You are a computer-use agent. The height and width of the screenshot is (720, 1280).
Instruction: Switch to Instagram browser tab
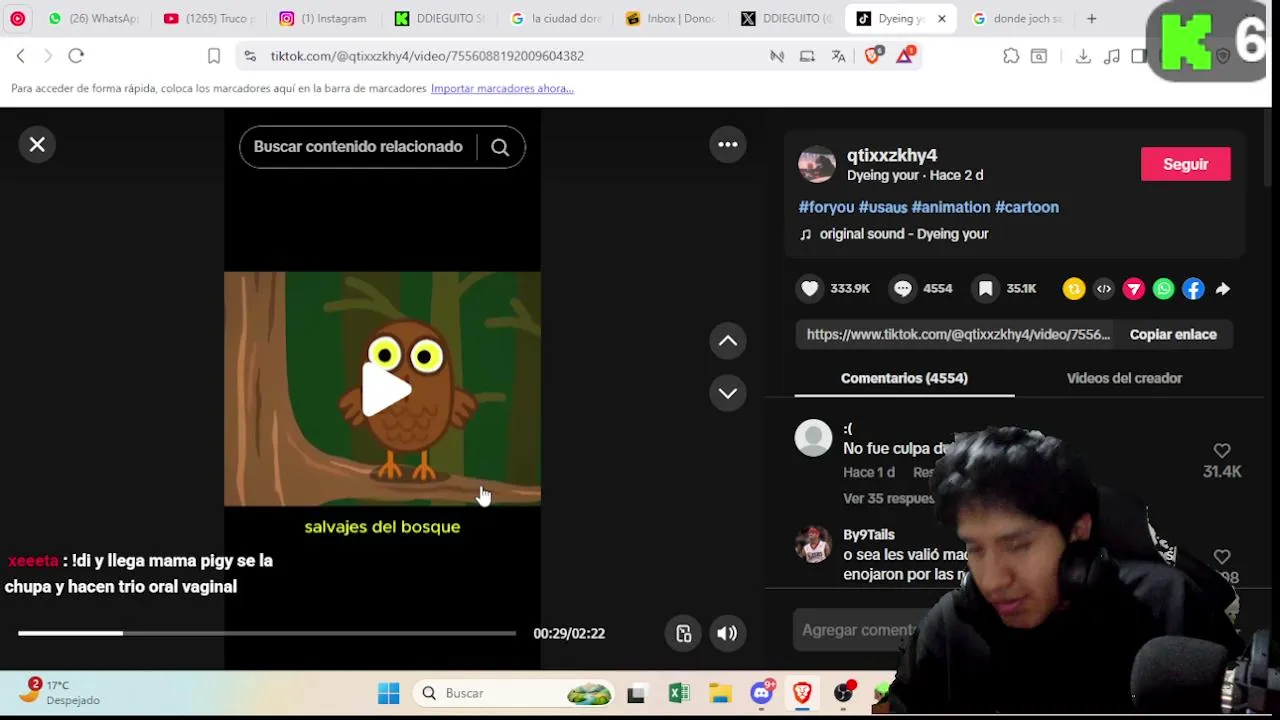(326, 18)
